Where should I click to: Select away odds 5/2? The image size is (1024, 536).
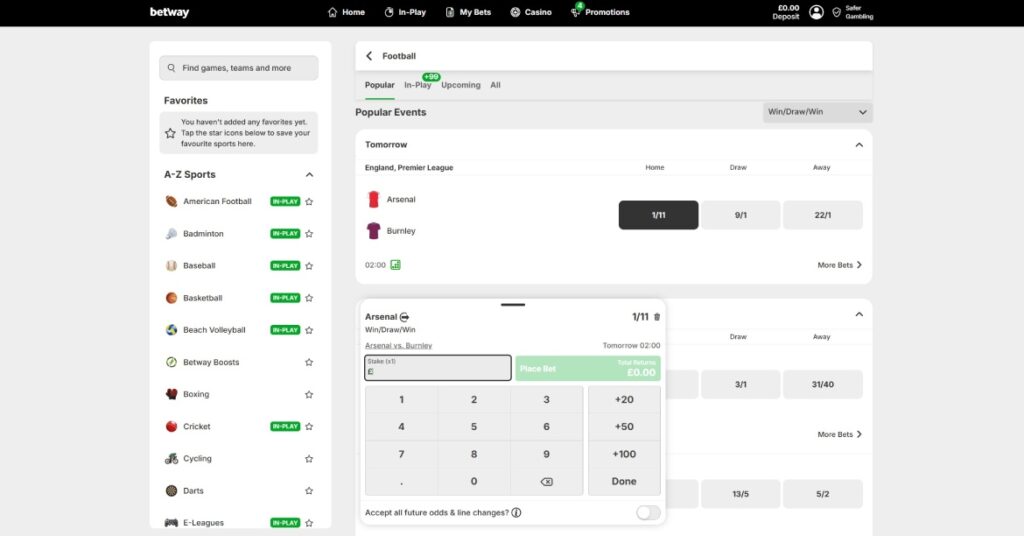[823, 494]
